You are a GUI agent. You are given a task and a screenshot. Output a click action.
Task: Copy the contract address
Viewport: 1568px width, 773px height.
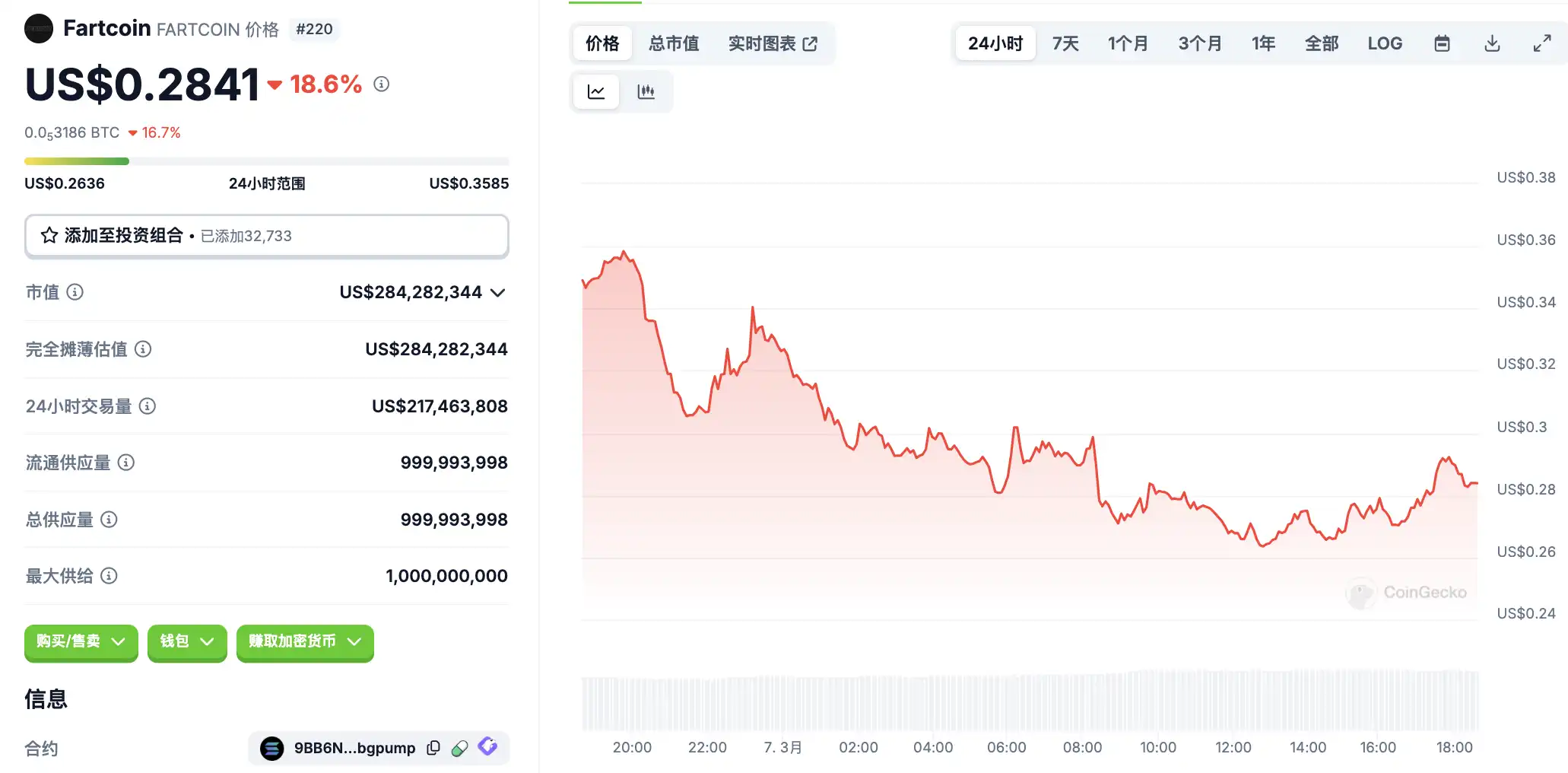pyautogui.click(x=433, y=748)
